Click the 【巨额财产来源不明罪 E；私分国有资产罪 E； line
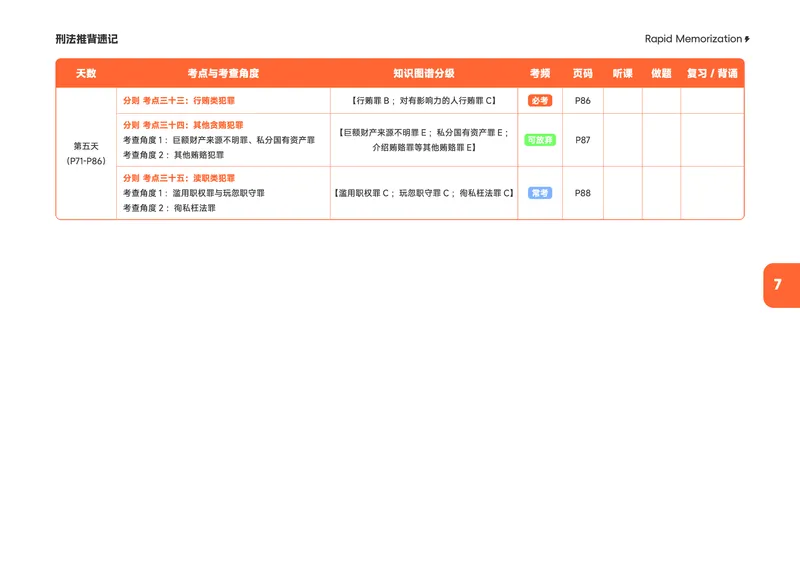 point(424,133)
